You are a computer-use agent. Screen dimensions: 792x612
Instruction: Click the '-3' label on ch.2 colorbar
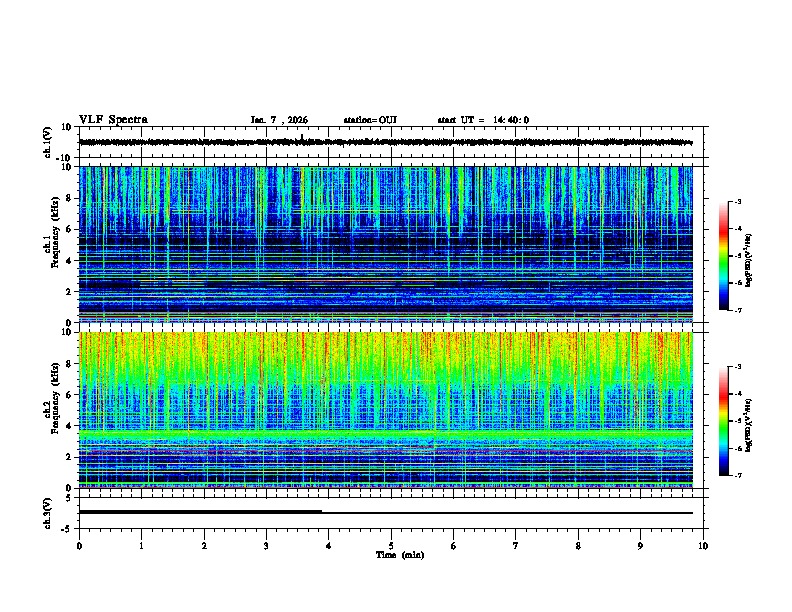click(738, 367)
